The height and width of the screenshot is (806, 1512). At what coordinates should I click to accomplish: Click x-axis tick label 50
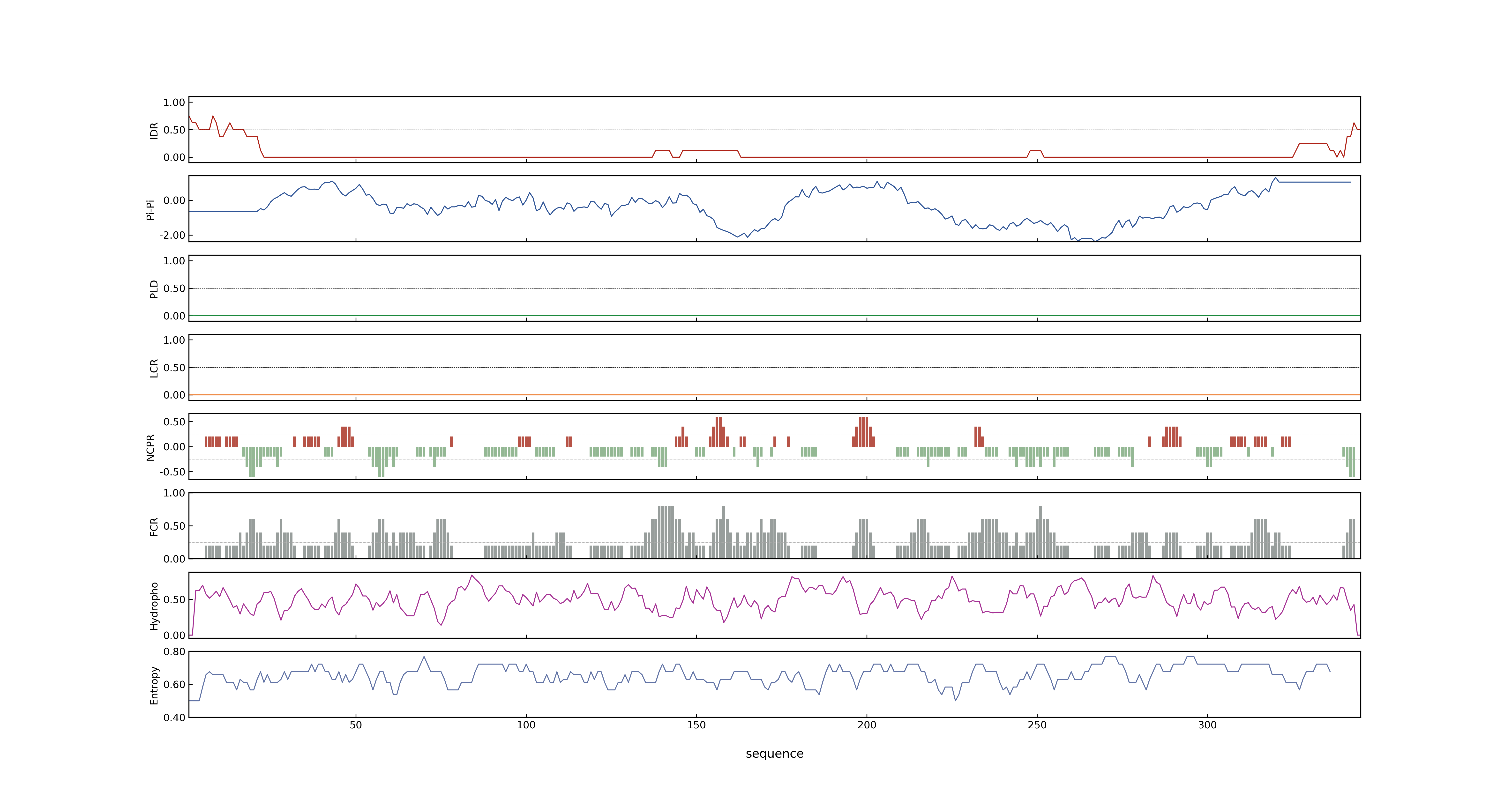tap(356, 725)
